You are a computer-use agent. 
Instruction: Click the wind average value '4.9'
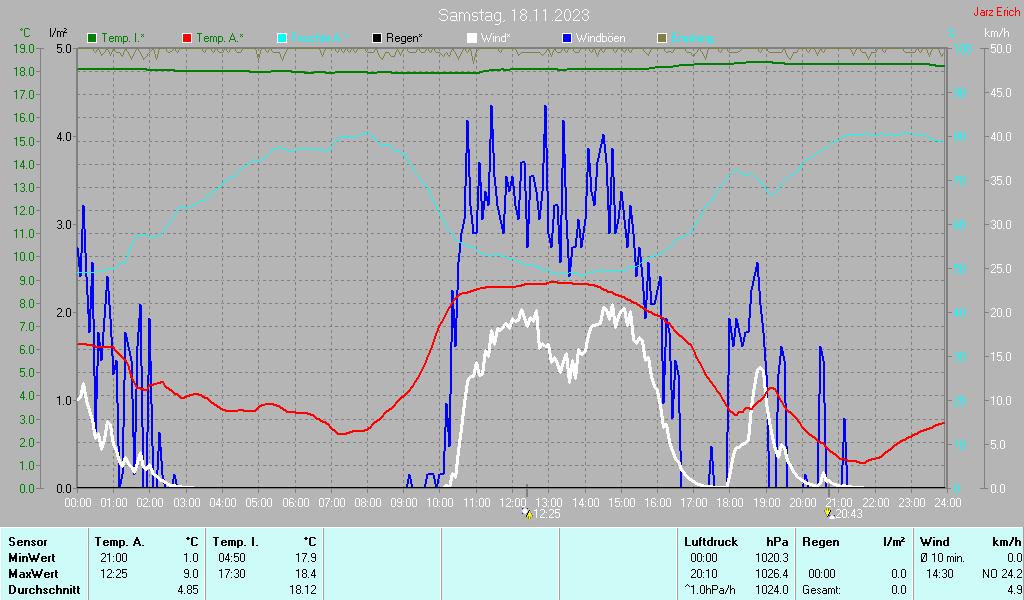[x=1014, y=590]
